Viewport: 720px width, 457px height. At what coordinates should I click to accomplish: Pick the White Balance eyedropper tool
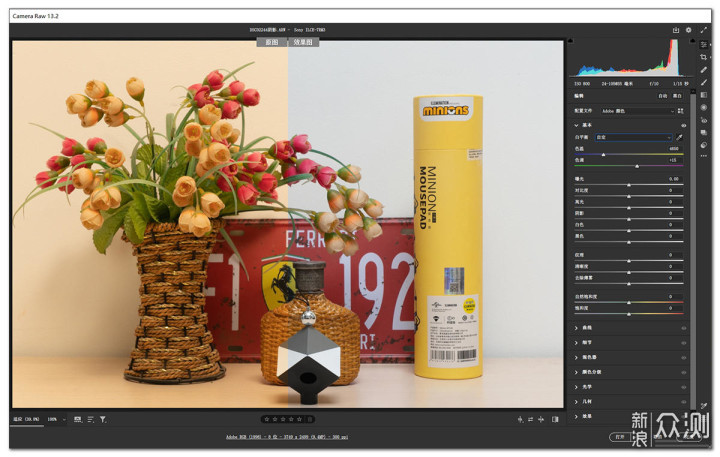[680, 137]
